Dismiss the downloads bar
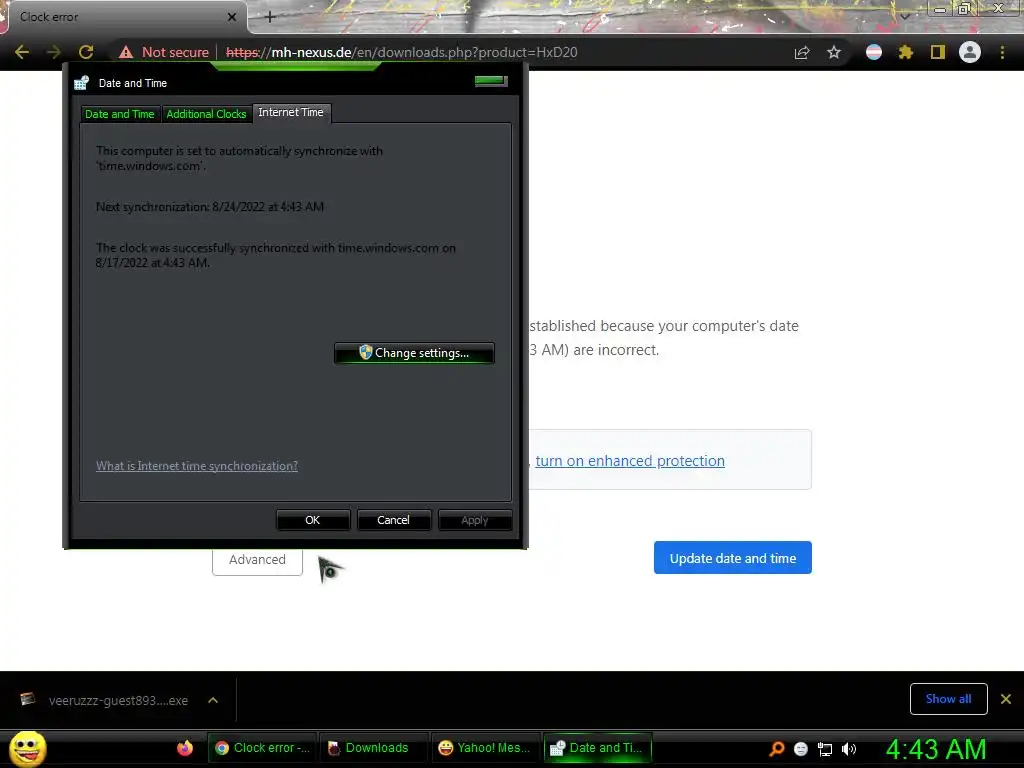Viewport: 1024px width, 768px height. [x=1006, y=699]
